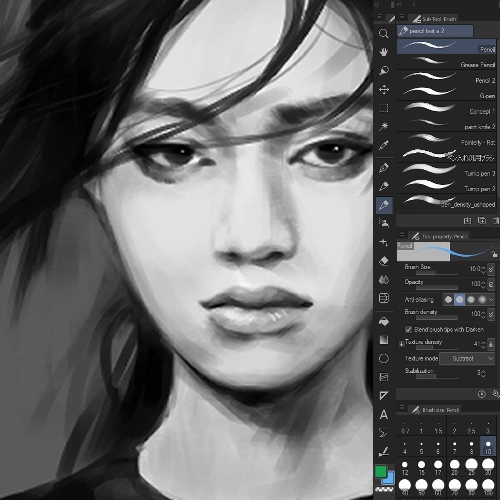
Task: Select the weak anti-aliasing option
Action: pos(460,299)
